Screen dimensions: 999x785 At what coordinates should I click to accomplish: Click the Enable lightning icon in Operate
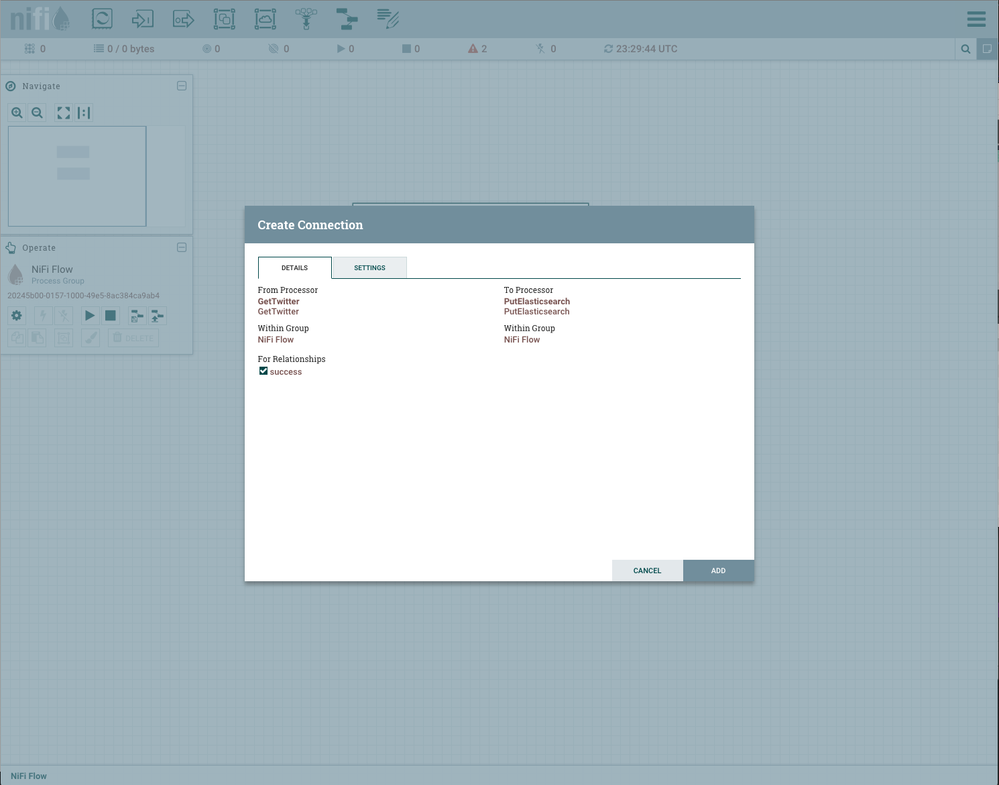pos(43,315)
